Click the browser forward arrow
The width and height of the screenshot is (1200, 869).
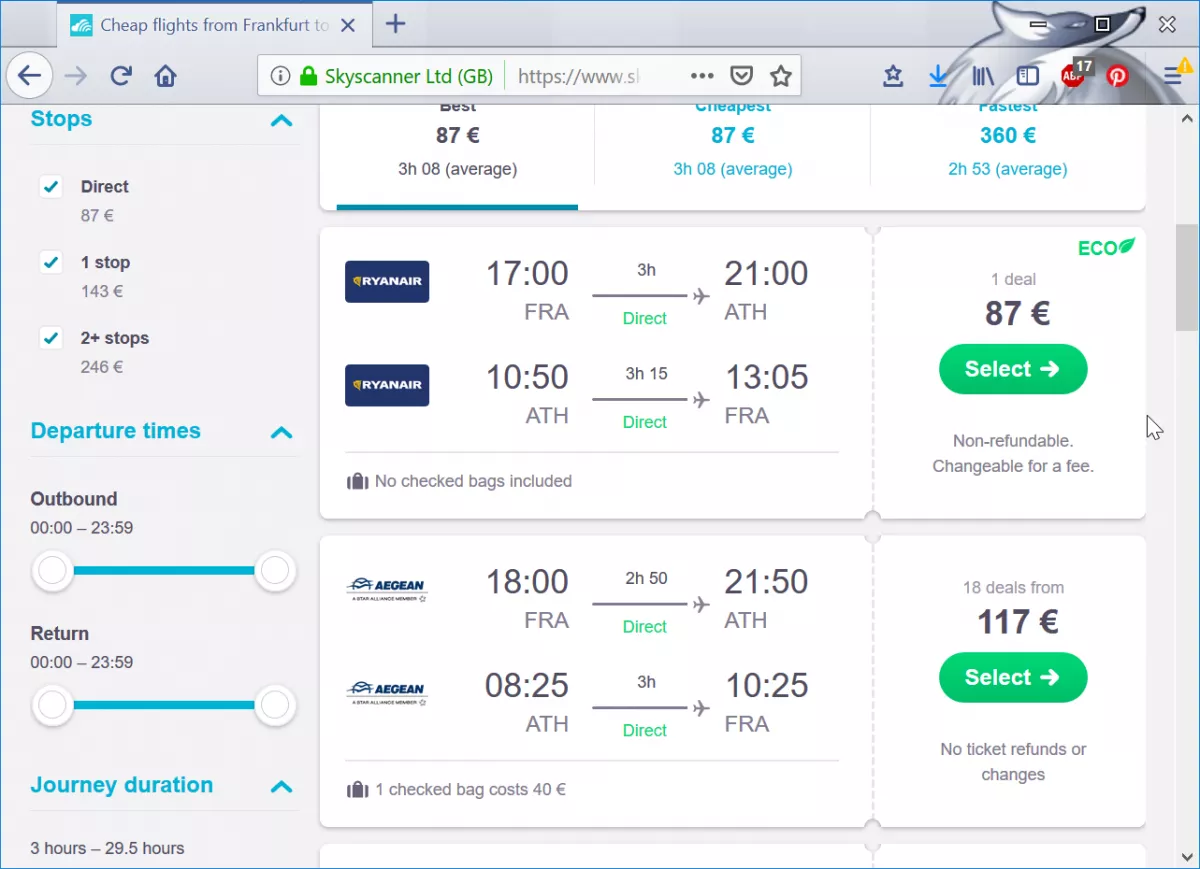(76, 76)
